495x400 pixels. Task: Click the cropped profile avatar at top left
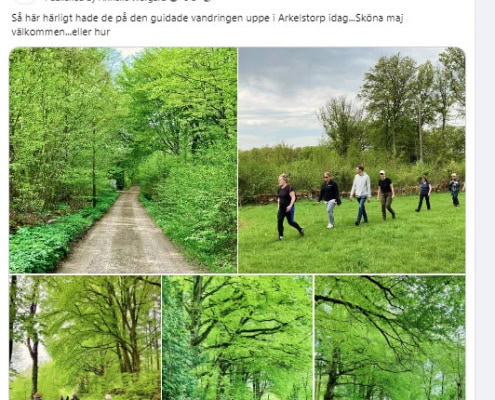26,1
